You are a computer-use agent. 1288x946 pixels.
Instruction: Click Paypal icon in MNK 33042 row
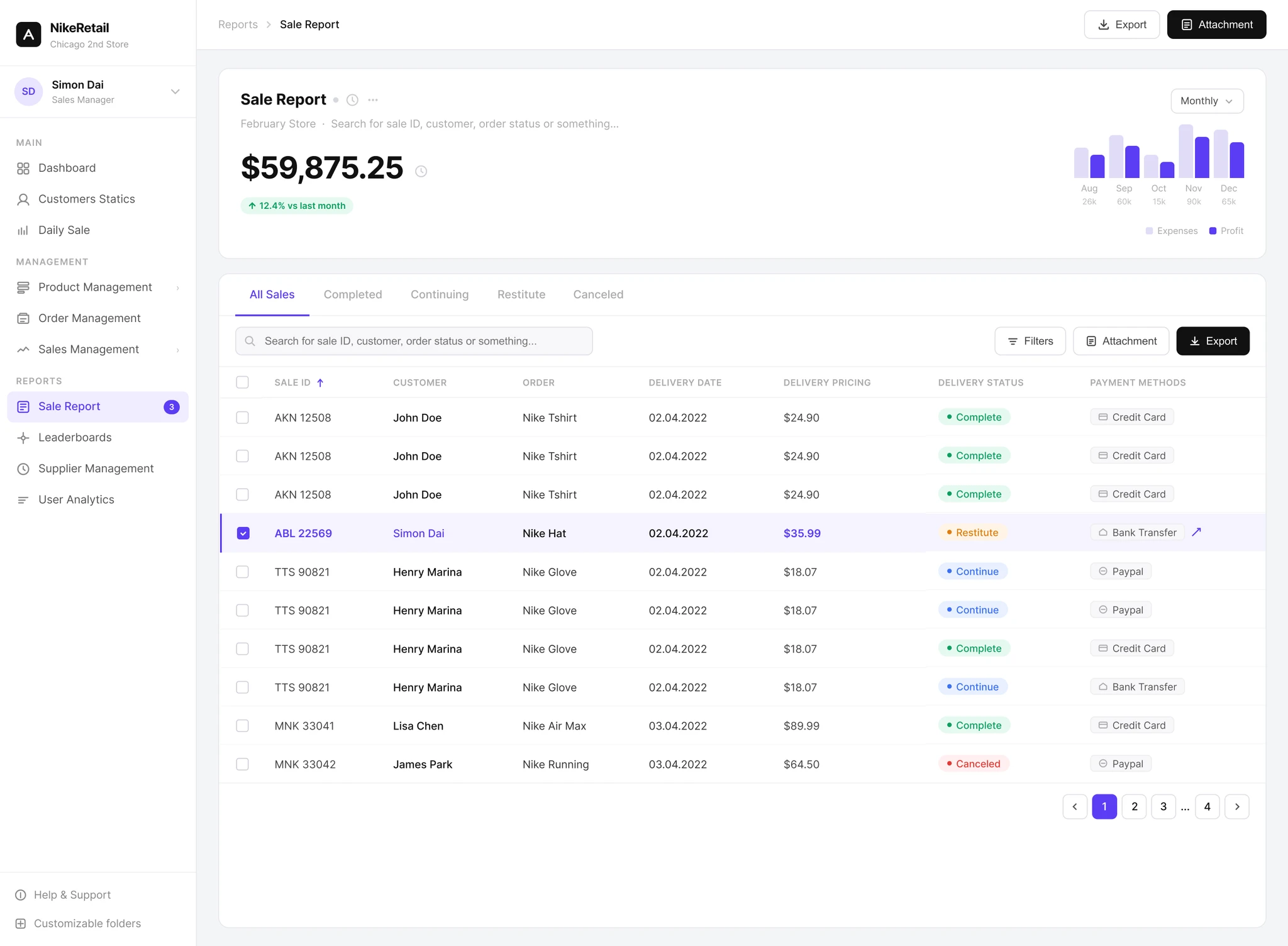point(1103,764)
